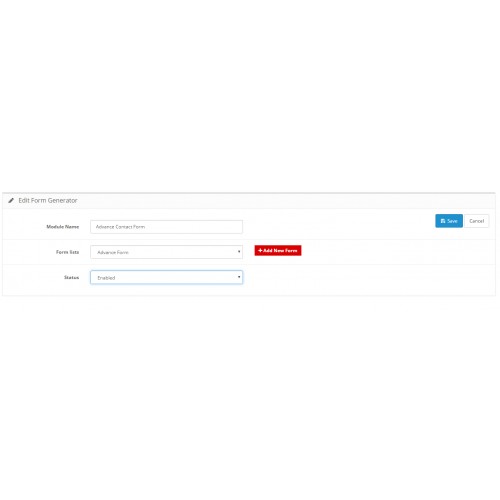This screenshot has width=500, height=500.
Task: Select the Advance Form value in dropdown
Action: (113, 252)
